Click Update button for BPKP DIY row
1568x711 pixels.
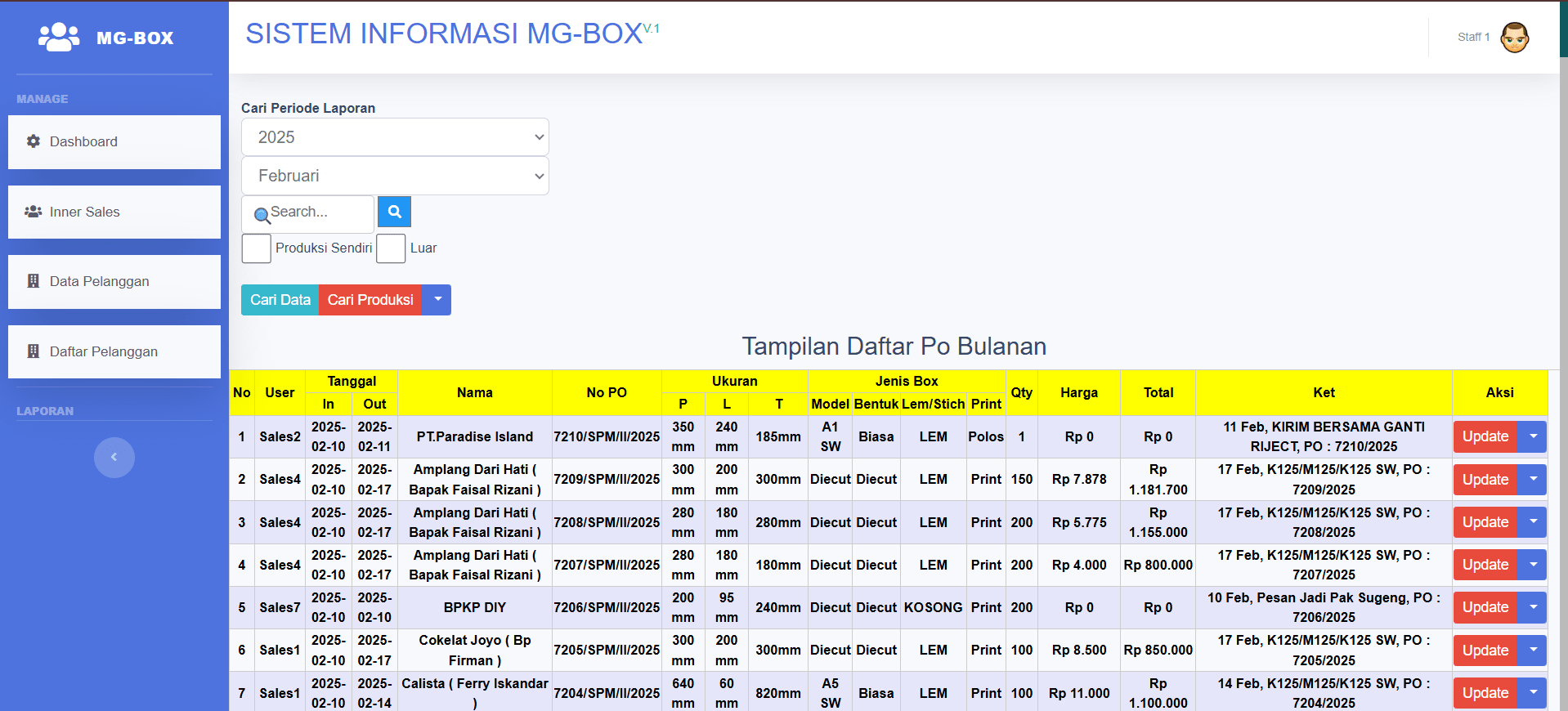[1485, 607]
